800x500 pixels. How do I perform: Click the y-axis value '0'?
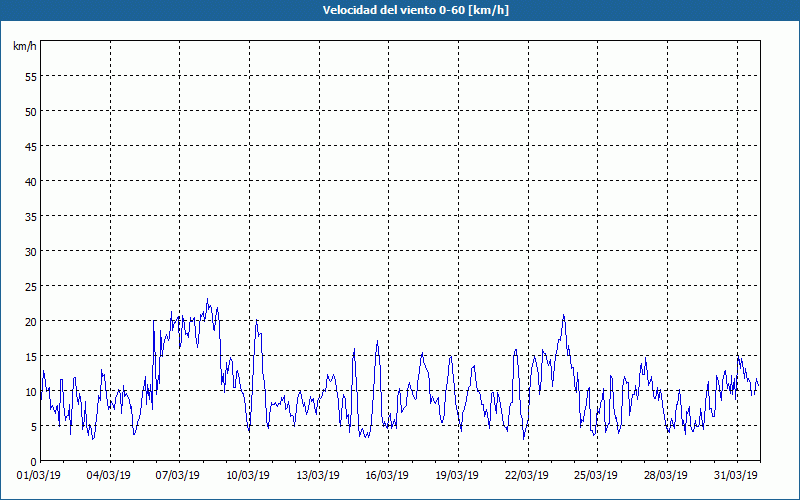(x=34, y=462)
